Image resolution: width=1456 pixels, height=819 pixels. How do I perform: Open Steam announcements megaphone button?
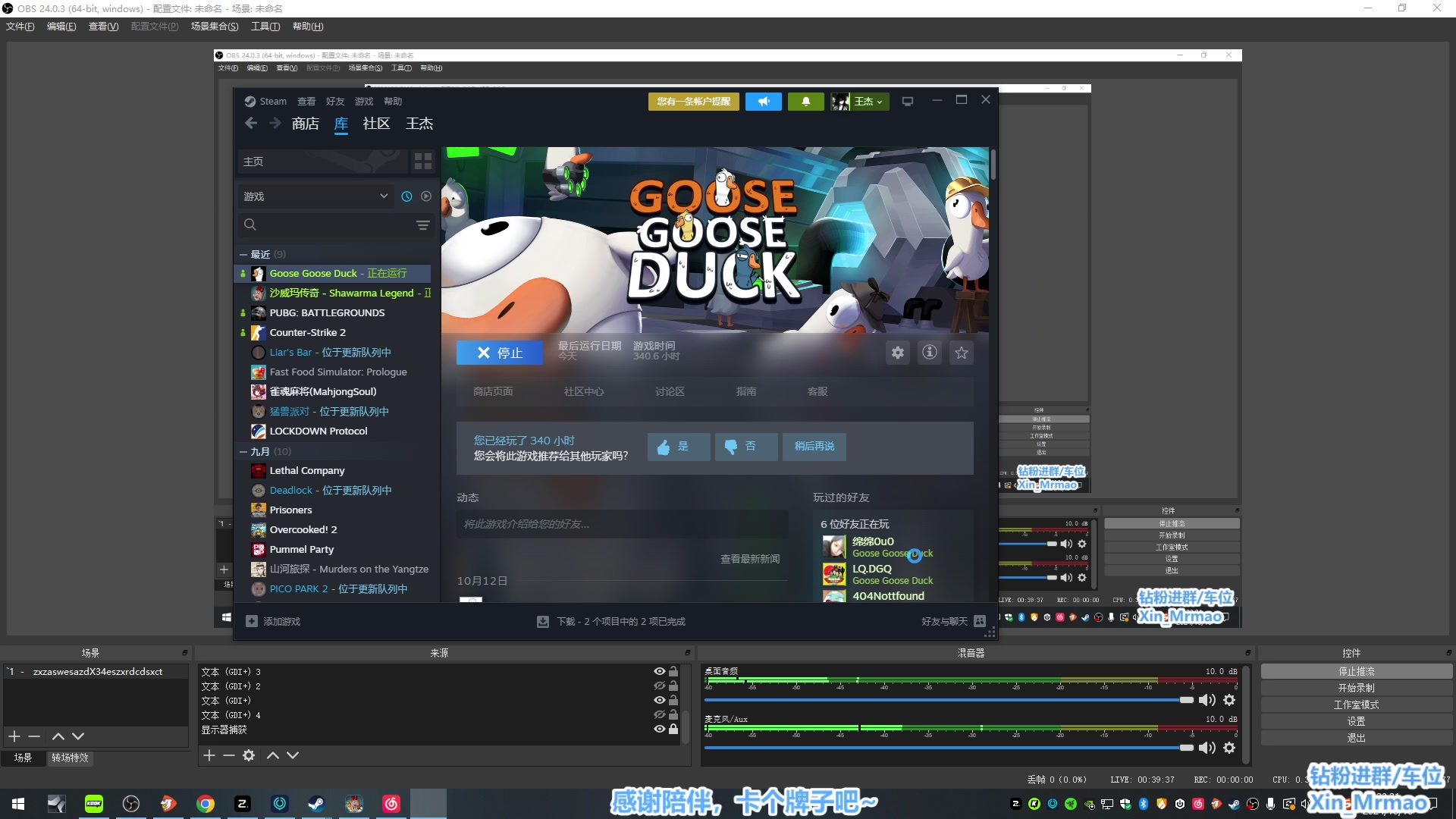pyautogui.click(x=764, y=102)
